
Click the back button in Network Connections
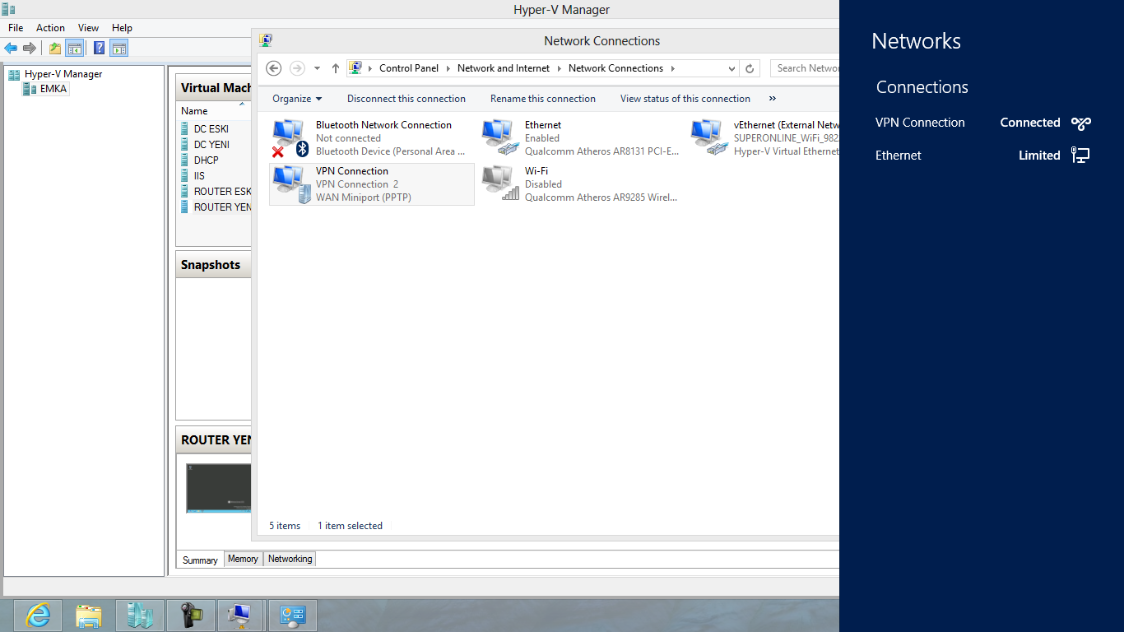[274, 68]
